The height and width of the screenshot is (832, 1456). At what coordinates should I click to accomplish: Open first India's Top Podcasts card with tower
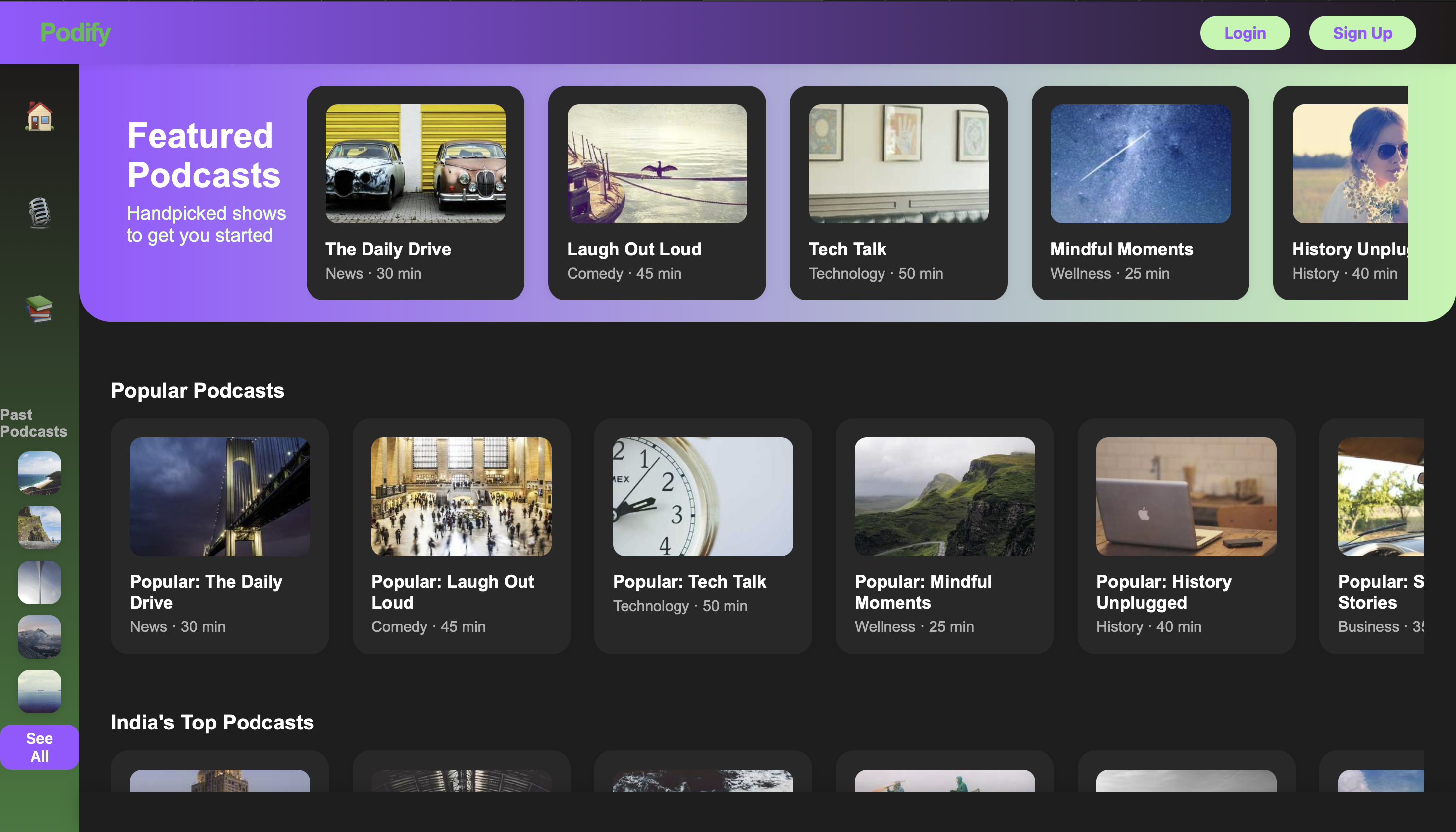(220, 780)
